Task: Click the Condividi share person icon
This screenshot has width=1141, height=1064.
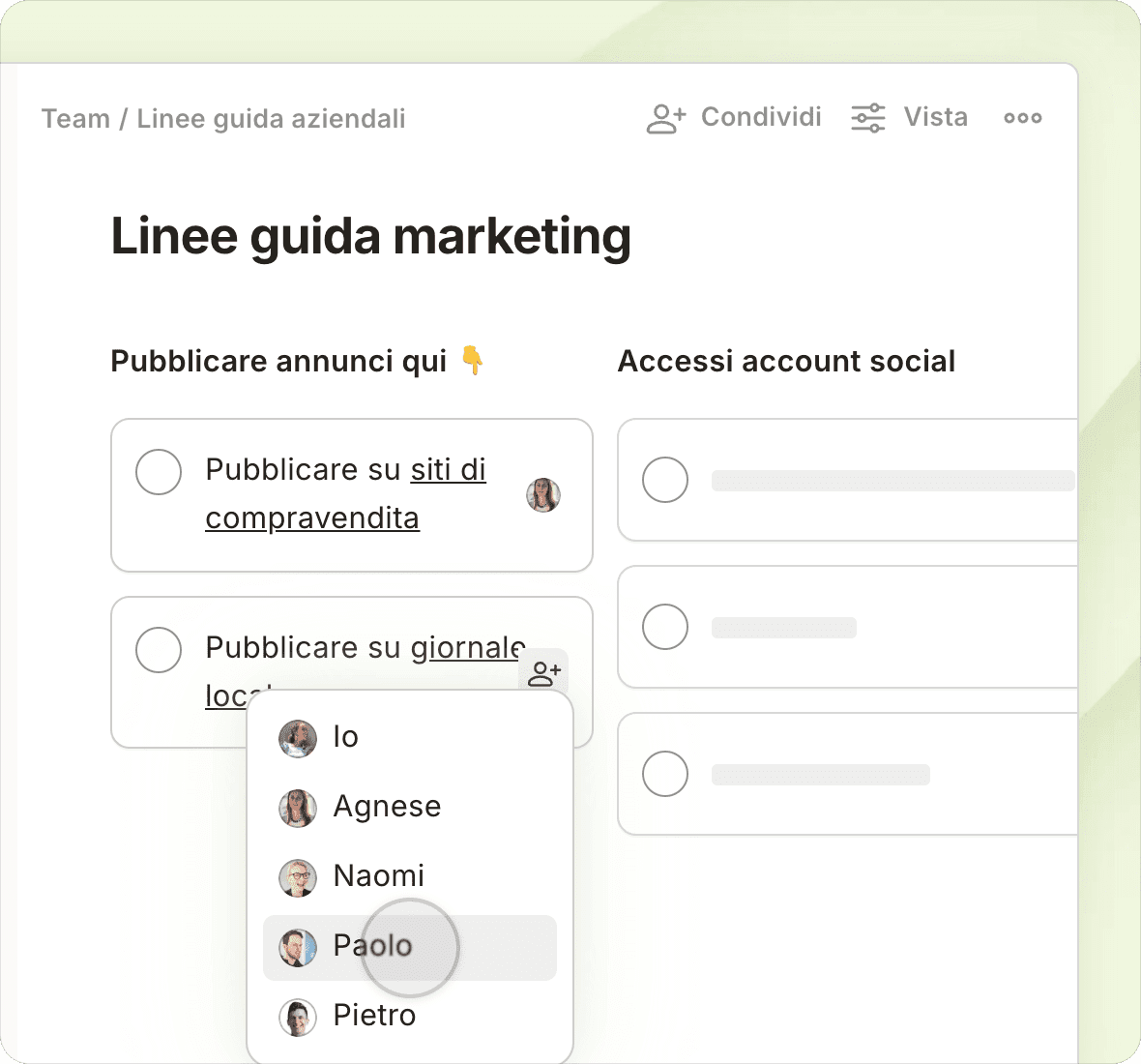Action: click(x=666, y=118)
